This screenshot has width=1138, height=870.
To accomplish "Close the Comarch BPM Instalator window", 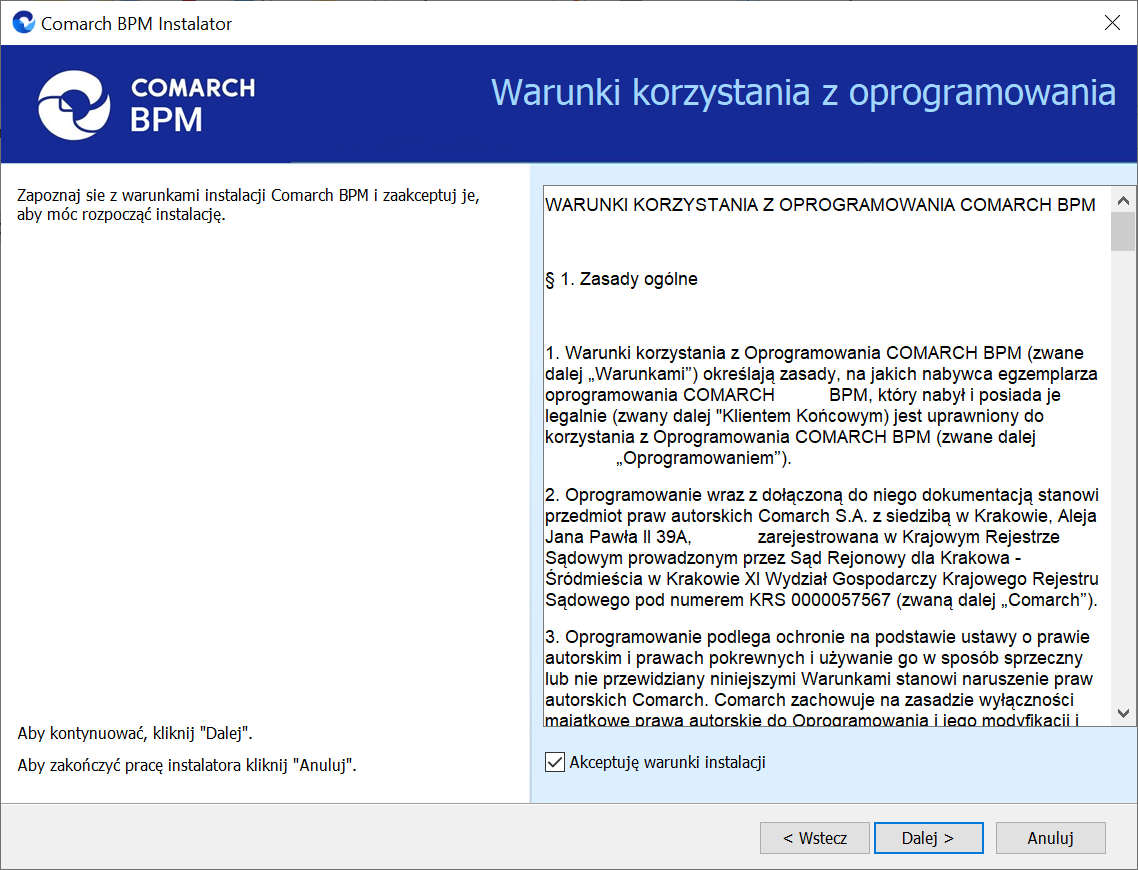I will (1112, 22).
